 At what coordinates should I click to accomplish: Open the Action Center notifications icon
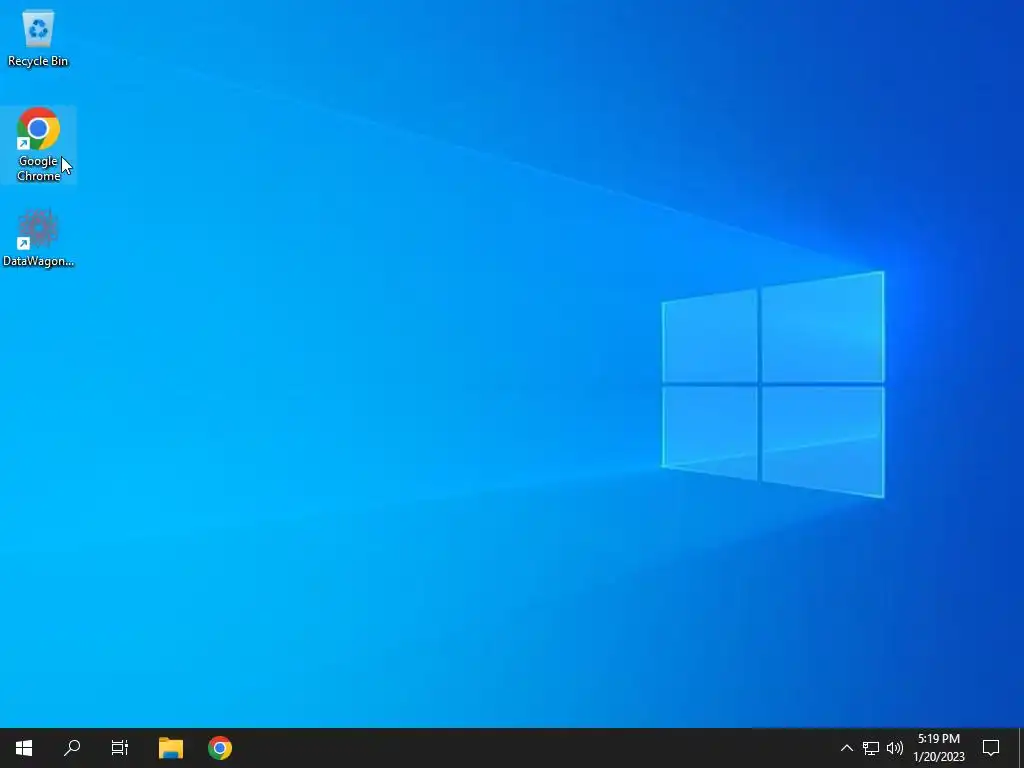[991, 748]
